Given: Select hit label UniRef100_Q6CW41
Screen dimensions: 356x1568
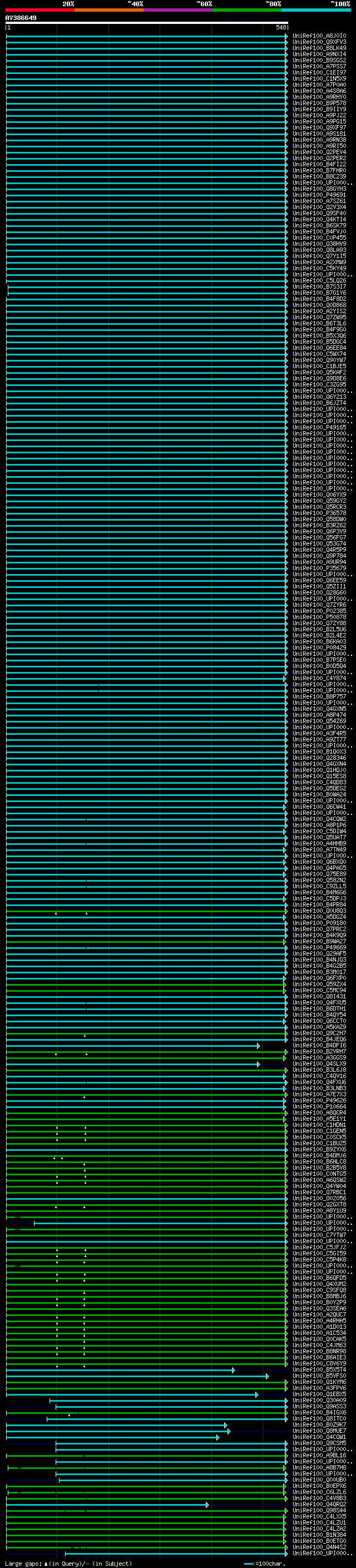Looking at the screenshot, I should 319,807.
